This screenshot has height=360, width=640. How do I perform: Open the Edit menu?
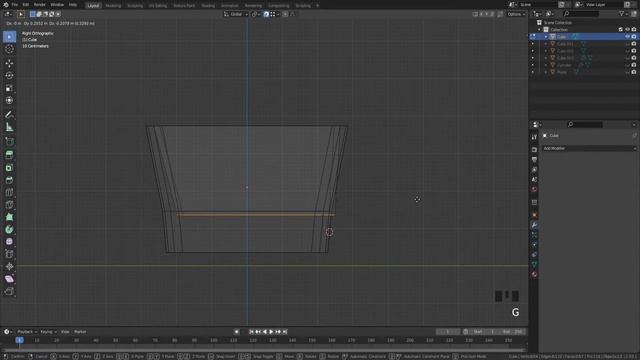pyautogui.click(x=26, y=5)
